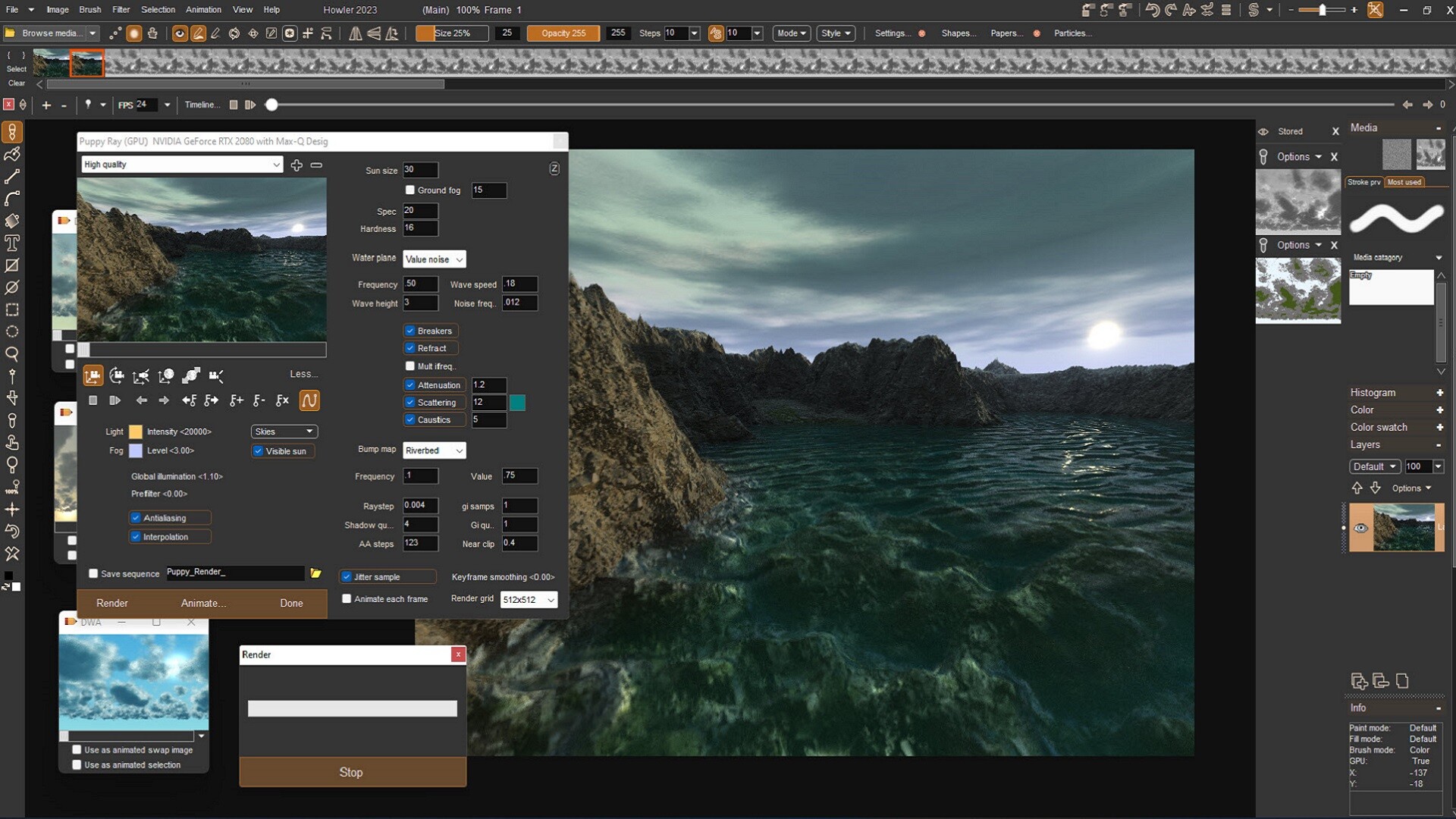Viewport: 1456px width, 819px height.
Task: Enable Ground fog
Action: pyautogui.click(x=410, y=190)
